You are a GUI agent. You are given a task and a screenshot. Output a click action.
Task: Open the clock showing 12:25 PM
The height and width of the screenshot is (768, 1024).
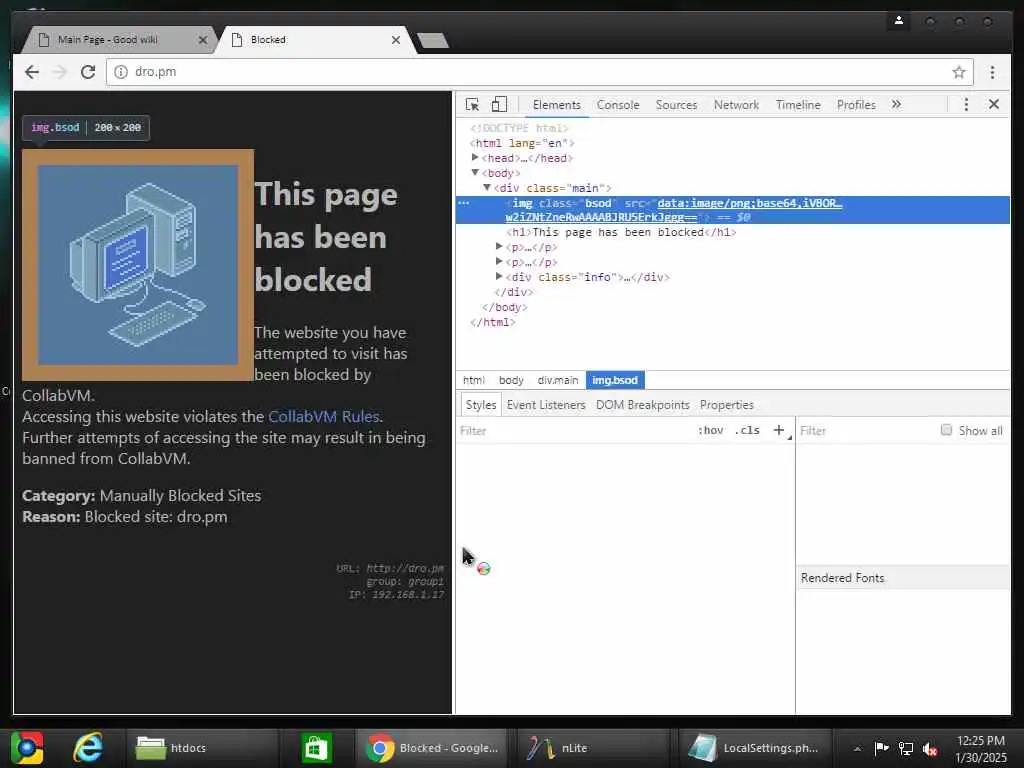click(980, 748)
